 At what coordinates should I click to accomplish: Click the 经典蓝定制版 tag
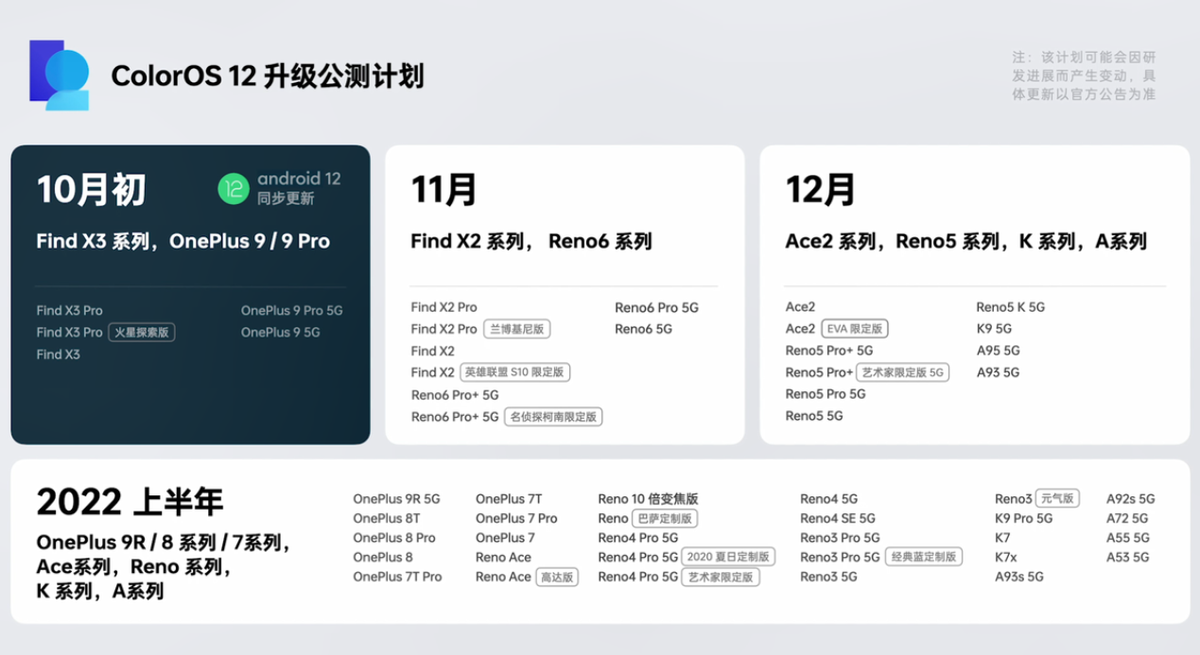coord(923,557)
